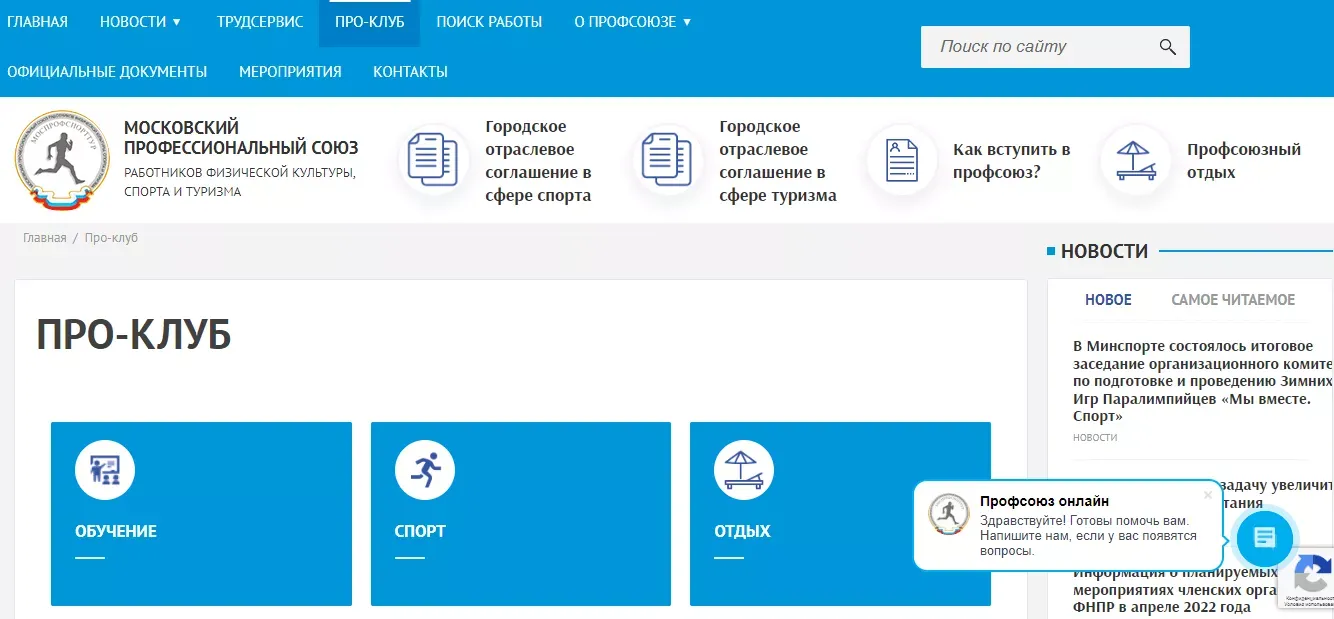Open Контакты menu item

410,71
